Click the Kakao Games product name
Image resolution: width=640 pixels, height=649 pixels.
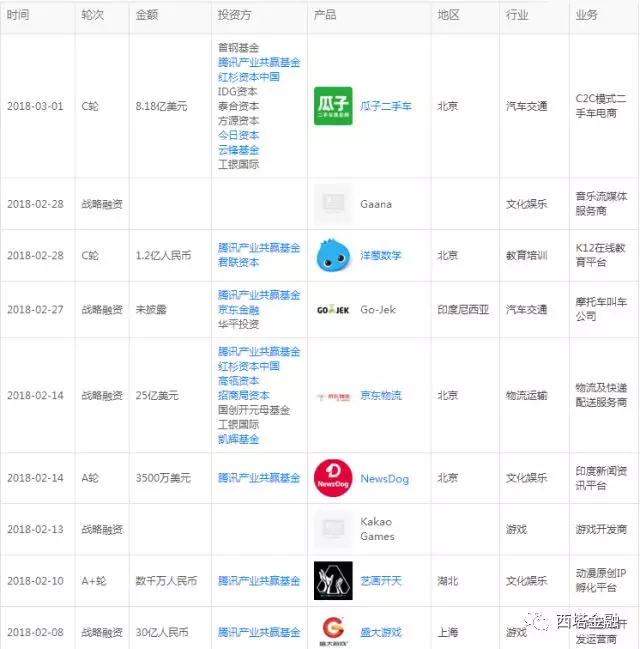(377, 529)
